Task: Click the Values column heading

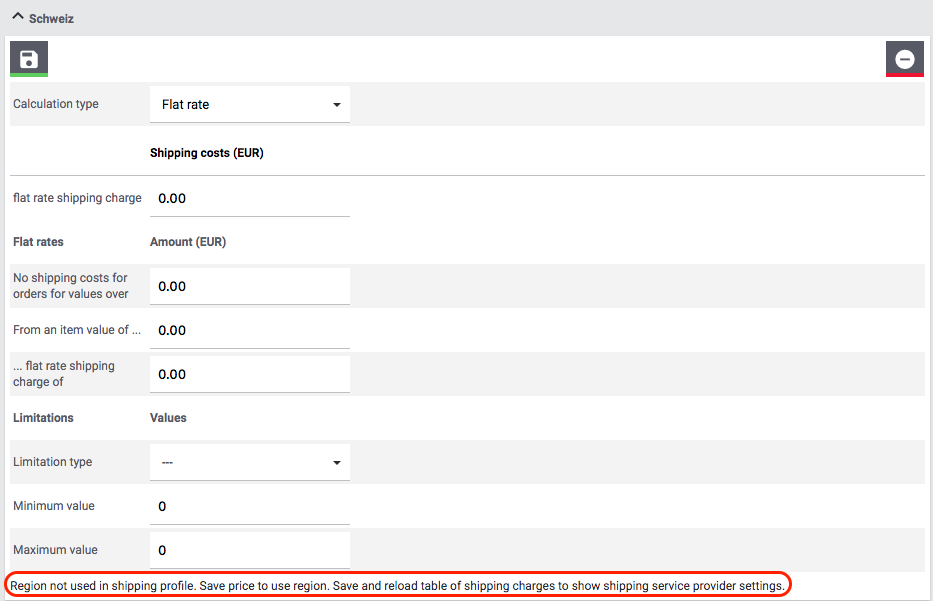Action: (168, 418)
